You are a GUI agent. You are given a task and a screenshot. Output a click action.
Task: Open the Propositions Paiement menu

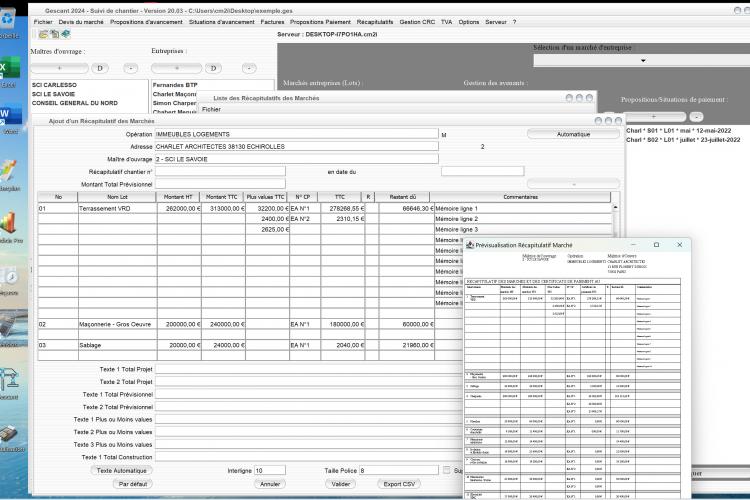click(320, 22)
